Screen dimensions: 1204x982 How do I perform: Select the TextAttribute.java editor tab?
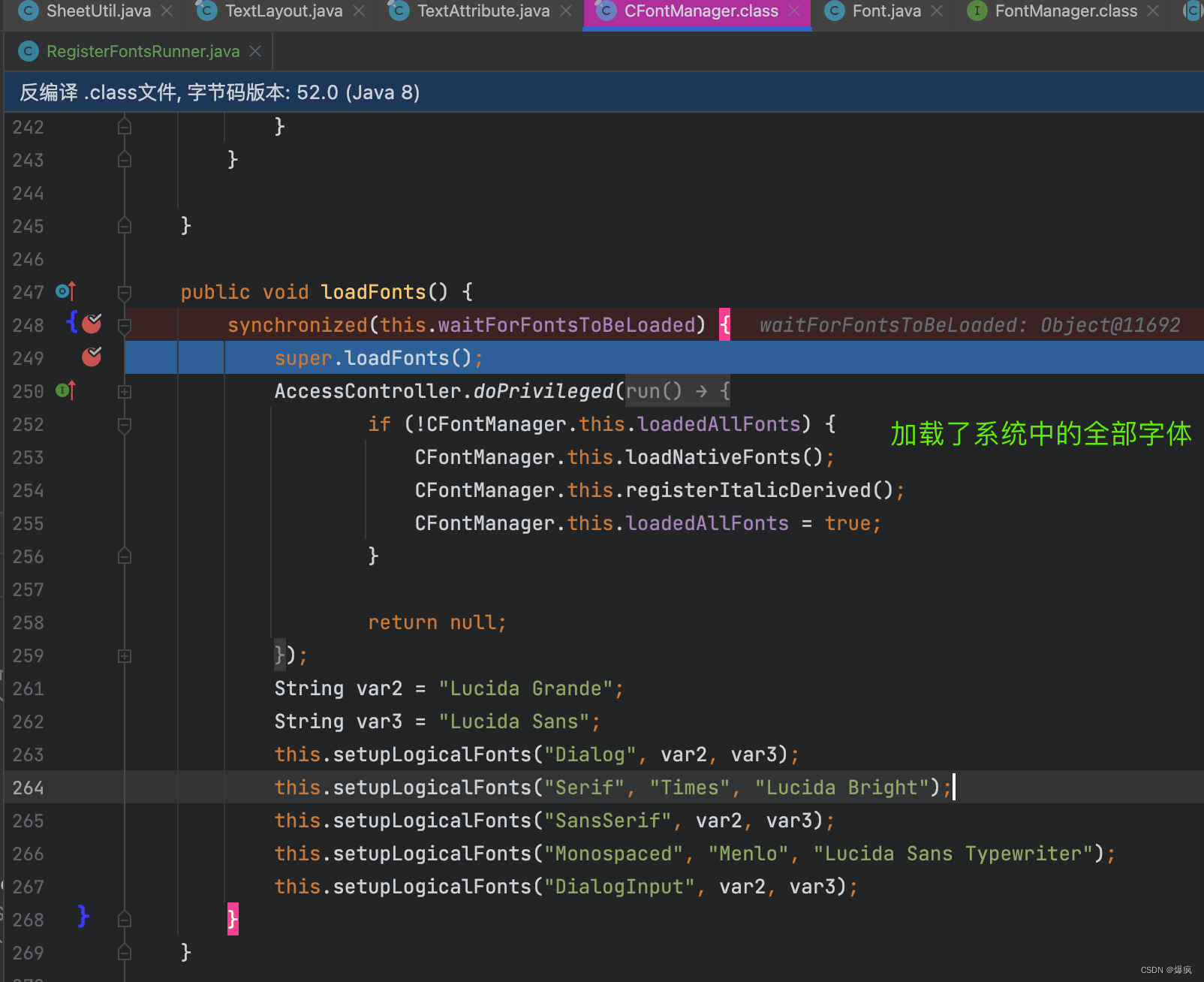(483, 11)
